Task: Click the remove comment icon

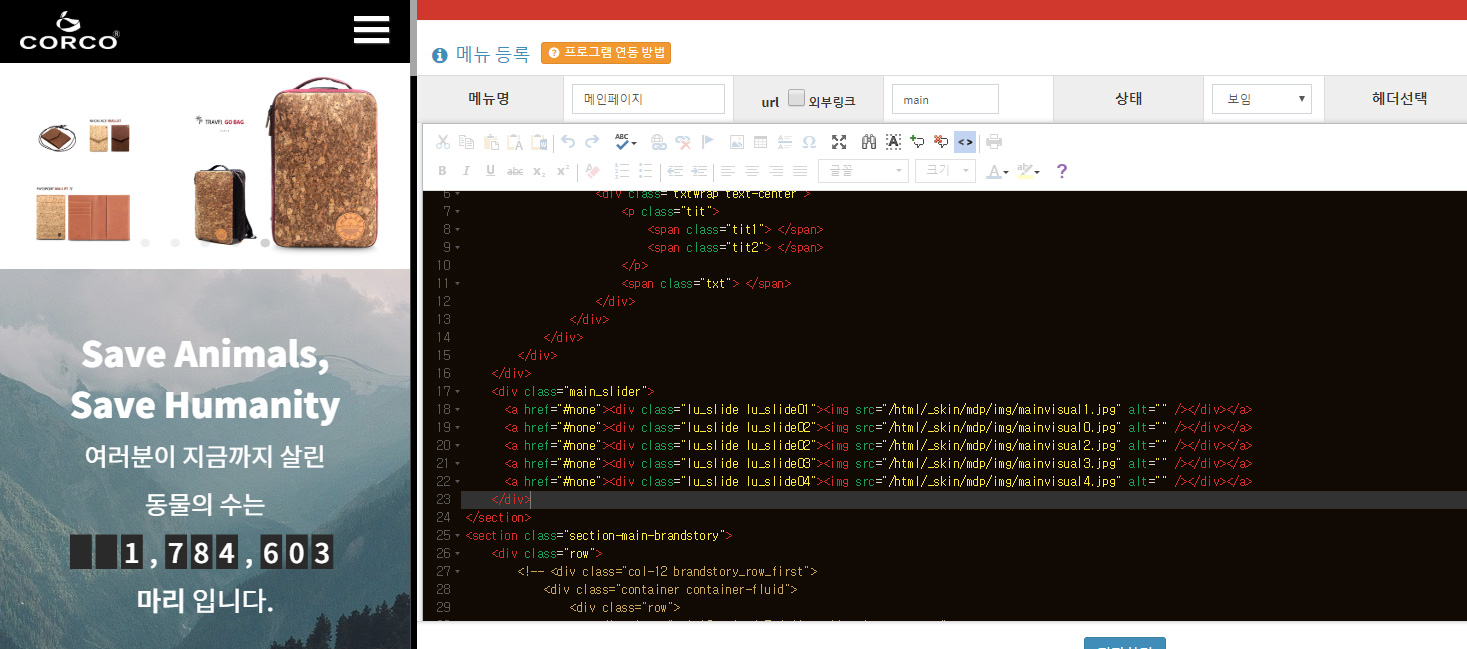Action: click(941, 142)
